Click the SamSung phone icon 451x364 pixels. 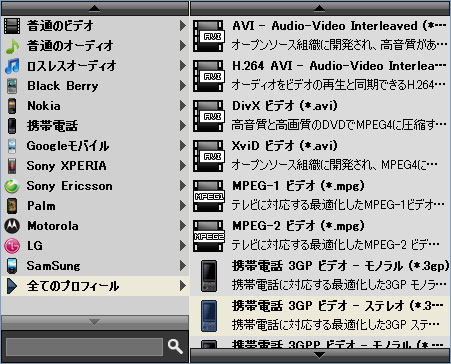[x=12, y=266]
